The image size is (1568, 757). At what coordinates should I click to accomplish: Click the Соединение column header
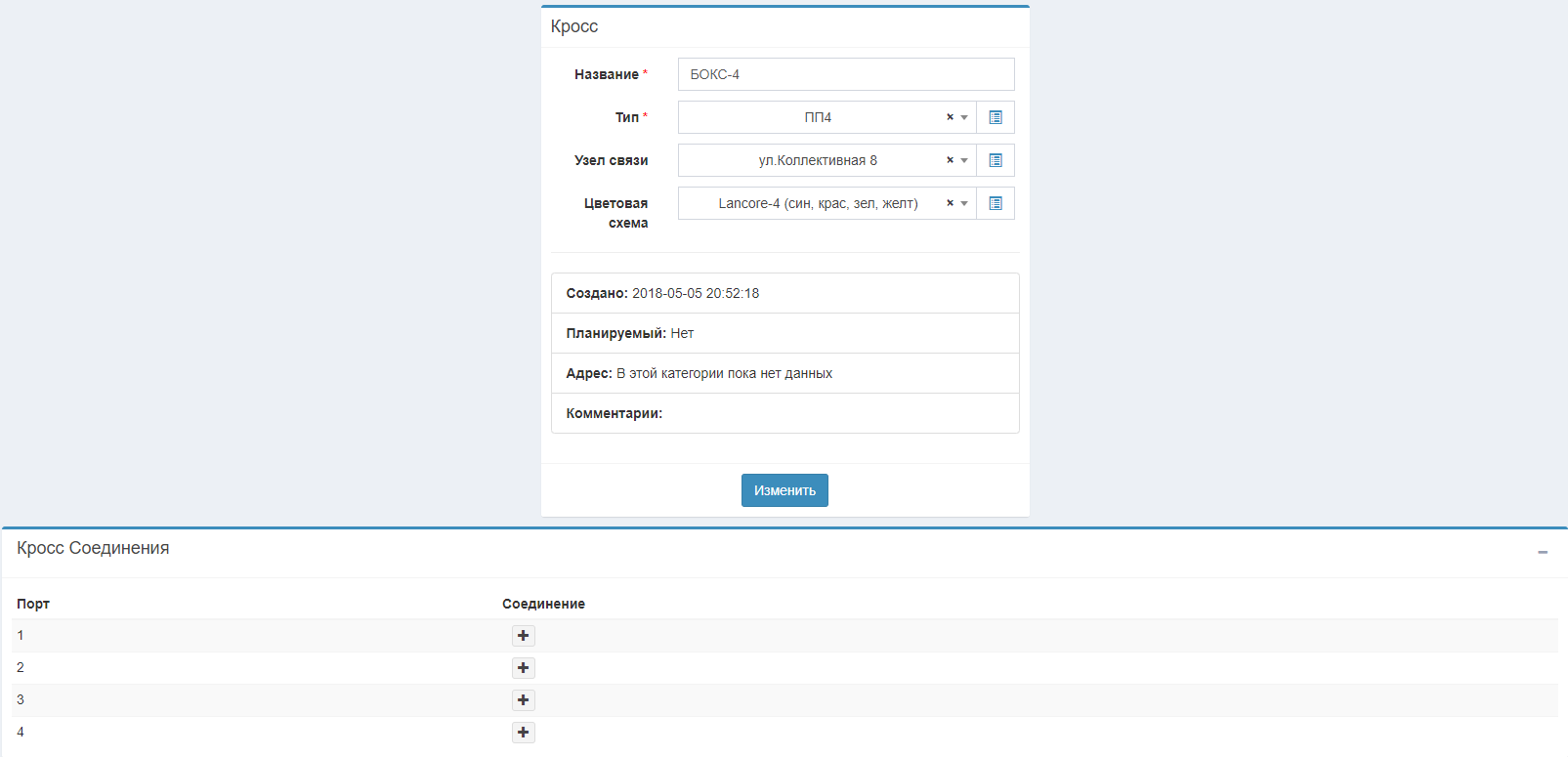(543, 604)
